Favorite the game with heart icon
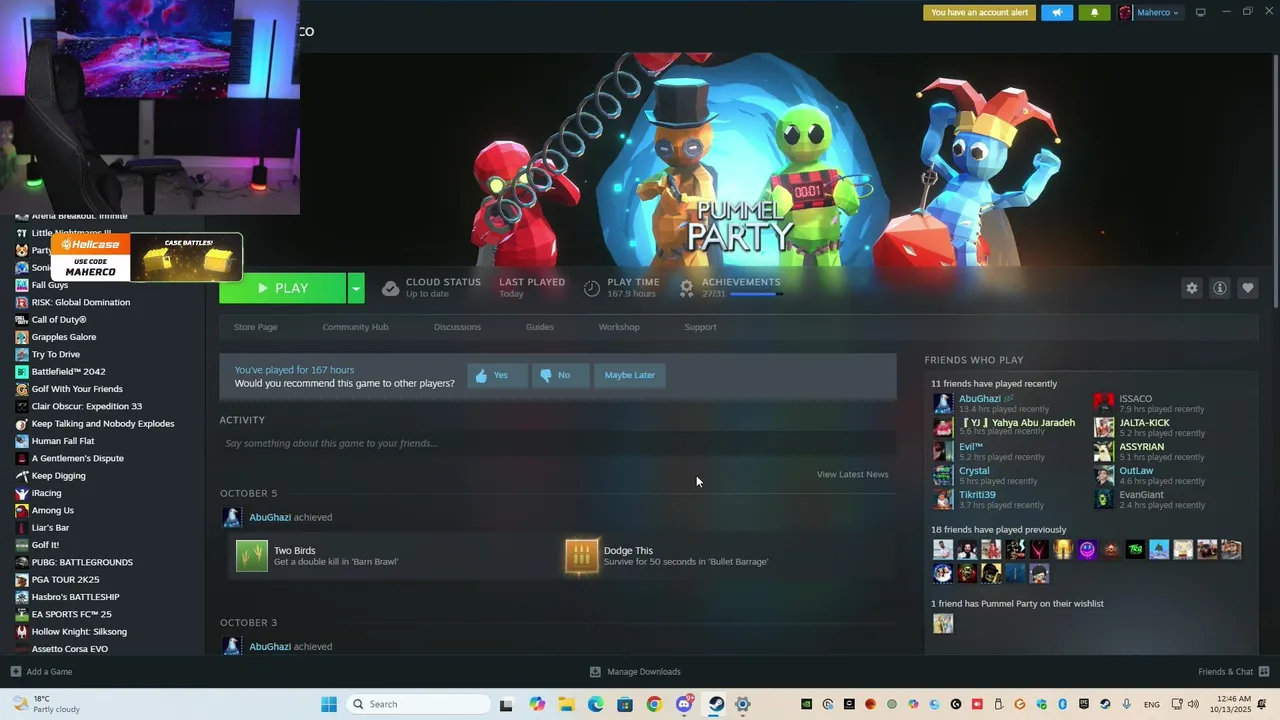 pyautogui.click(x=1247, y=288)
